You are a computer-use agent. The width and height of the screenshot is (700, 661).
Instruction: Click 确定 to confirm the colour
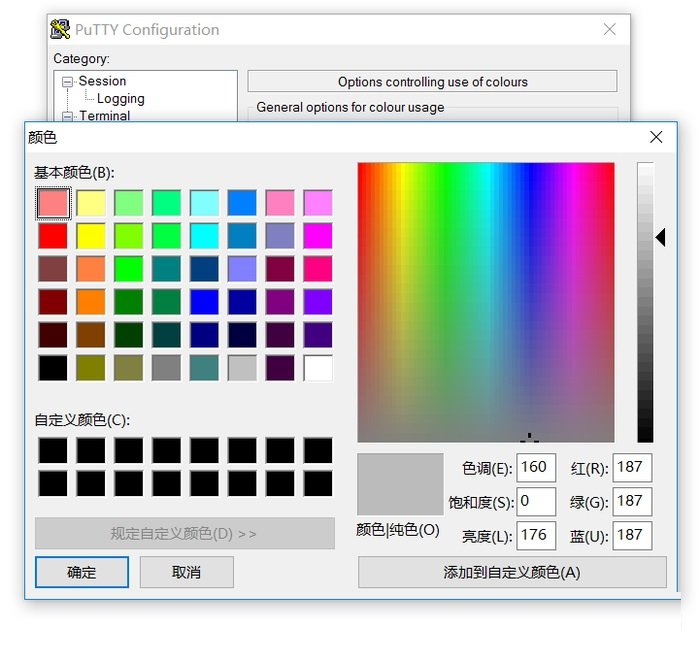pos(82,572)
